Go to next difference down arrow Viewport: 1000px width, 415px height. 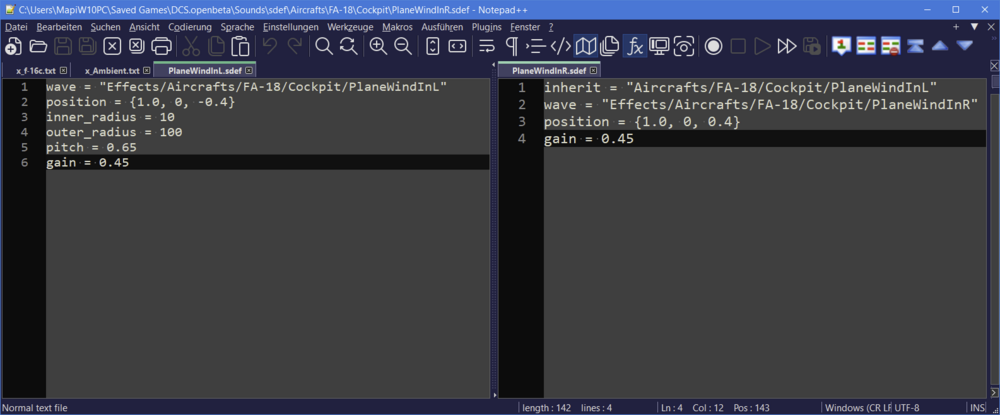click(x=964, y=46)
